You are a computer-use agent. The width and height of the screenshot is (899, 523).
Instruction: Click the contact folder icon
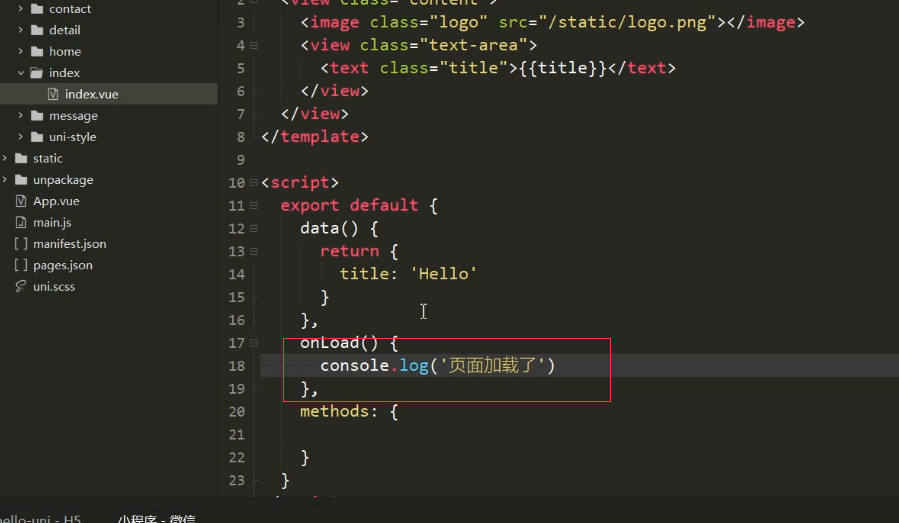[x=37, y=9]
